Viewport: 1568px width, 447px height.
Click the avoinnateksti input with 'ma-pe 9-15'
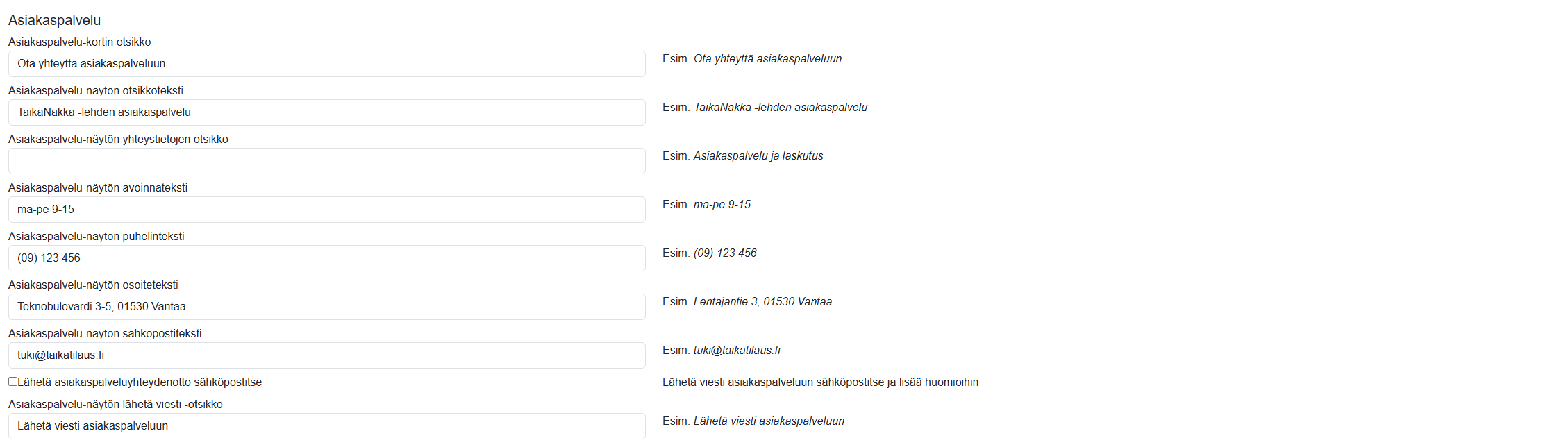tap(326, 210)
